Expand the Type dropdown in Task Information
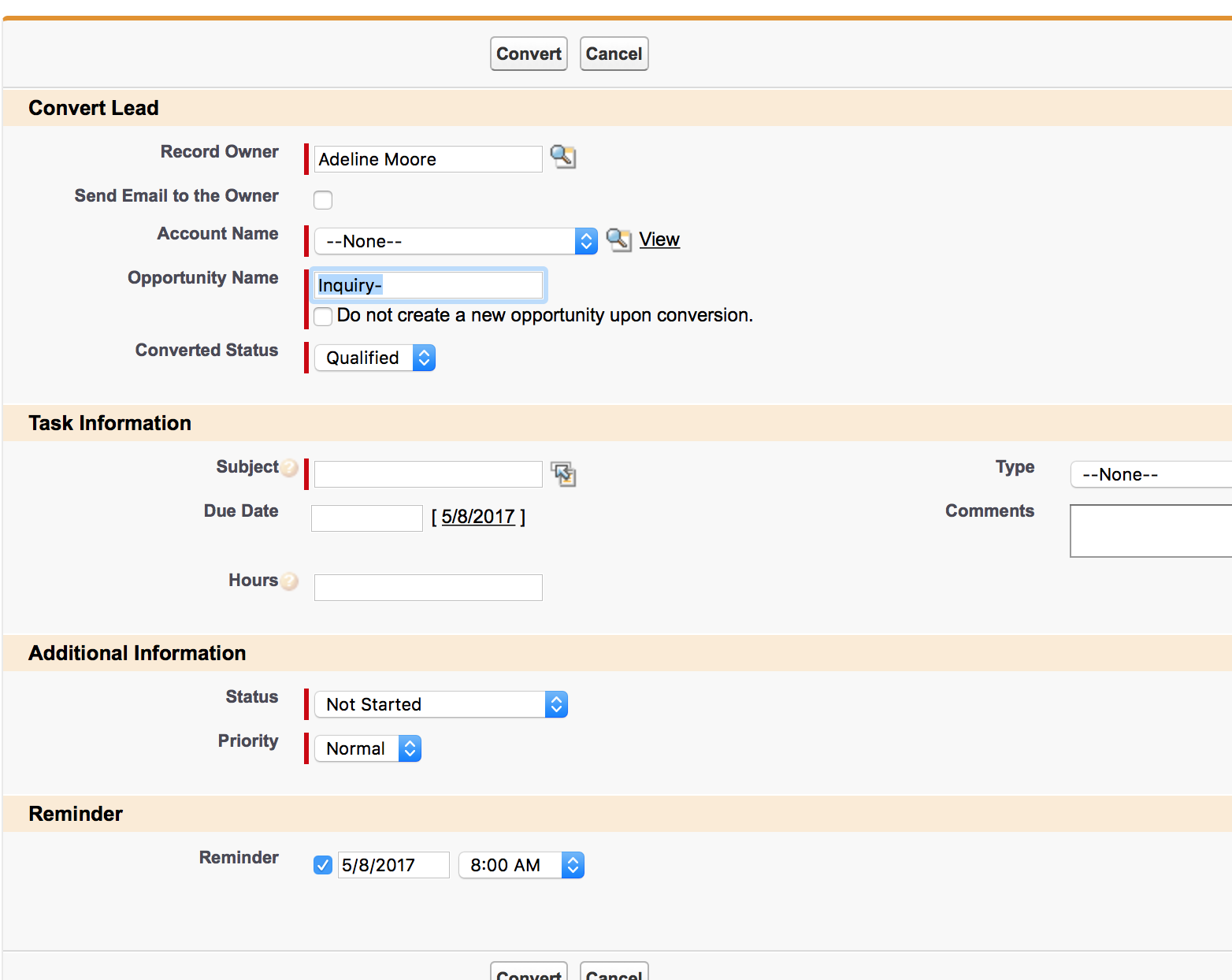This screenshot has height=980, width=1232. tap(1150, 474)
